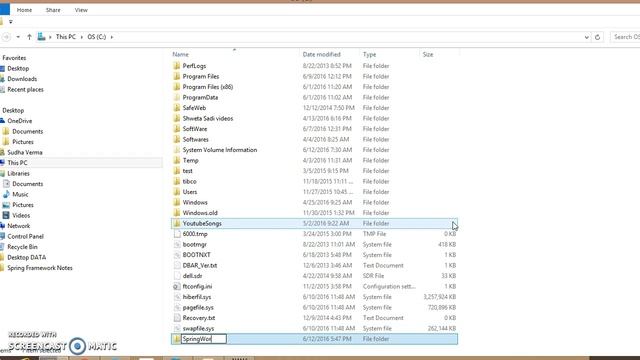The image size is (640, 360).
Task: Select PerfLogs folder icon
Action: coord(176,66)
